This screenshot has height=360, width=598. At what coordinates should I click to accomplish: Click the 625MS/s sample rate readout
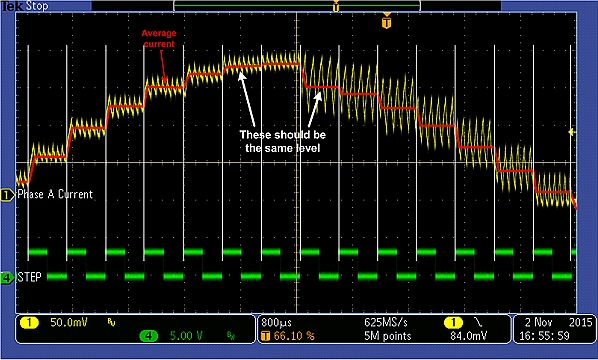[386, 323]
